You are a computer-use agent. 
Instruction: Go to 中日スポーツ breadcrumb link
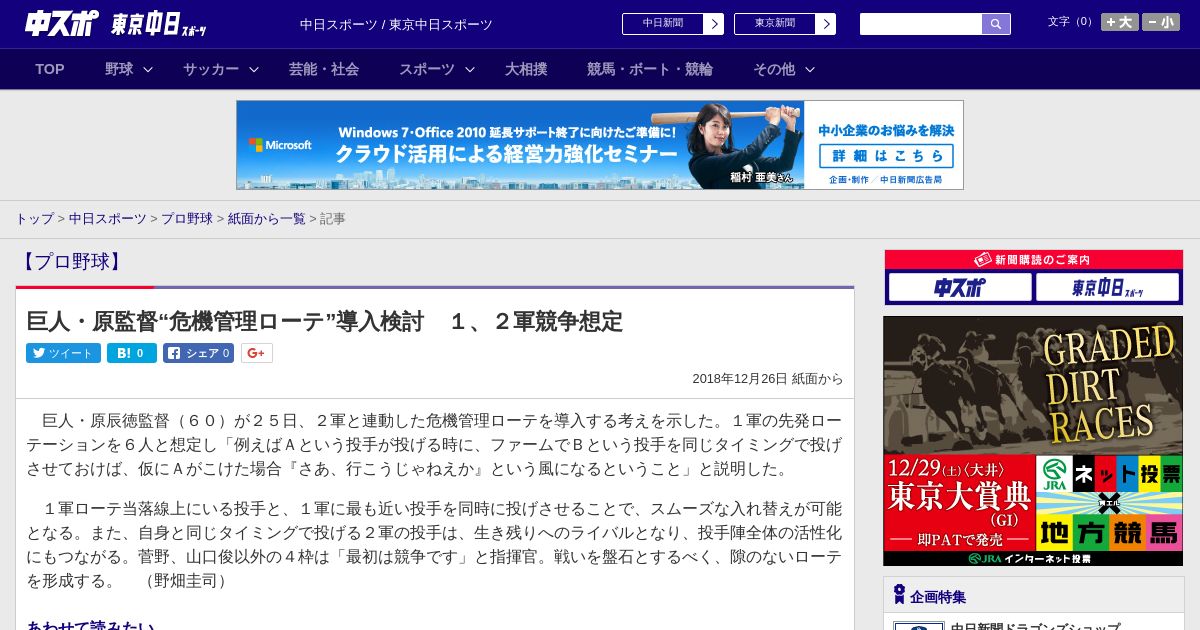point(108,218)
